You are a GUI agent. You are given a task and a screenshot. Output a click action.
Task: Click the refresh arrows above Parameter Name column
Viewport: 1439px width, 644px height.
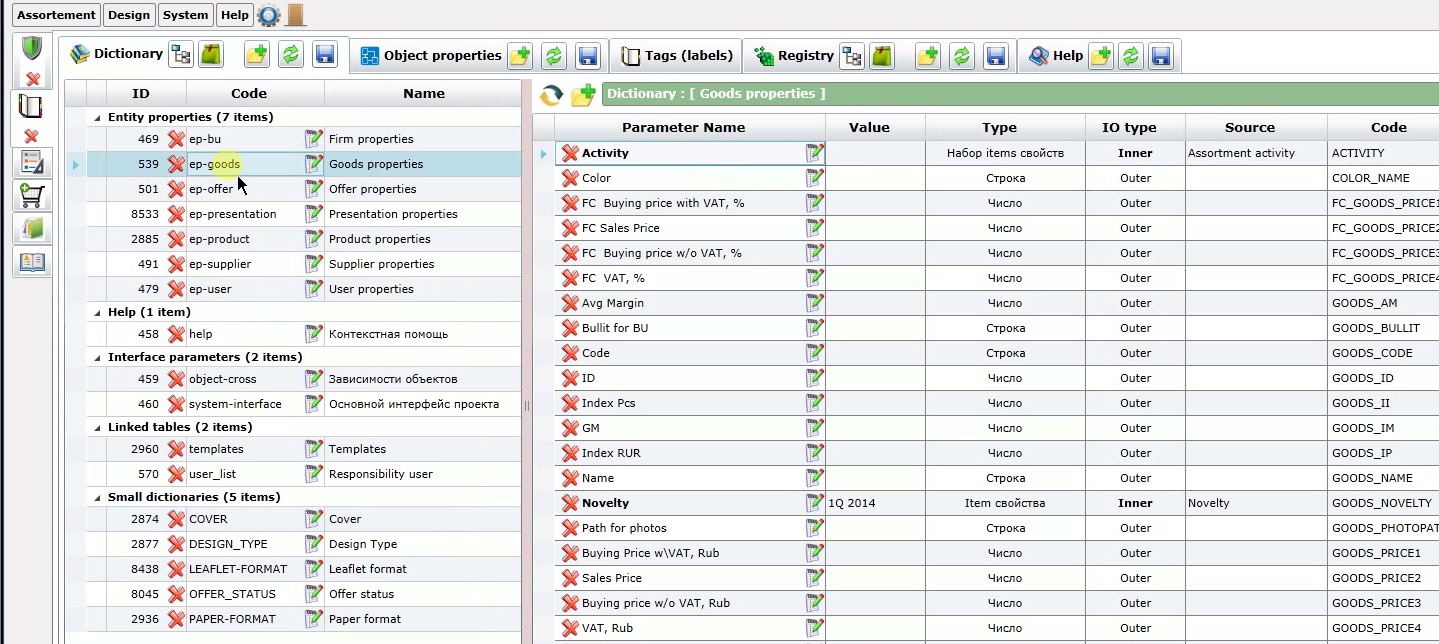551,95
